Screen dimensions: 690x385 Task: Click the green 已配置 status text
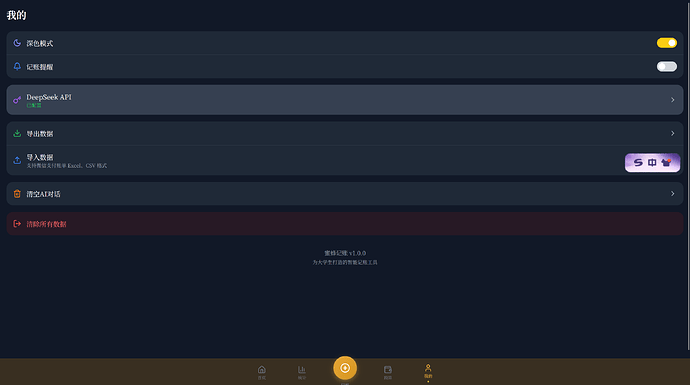click(34, 106)
